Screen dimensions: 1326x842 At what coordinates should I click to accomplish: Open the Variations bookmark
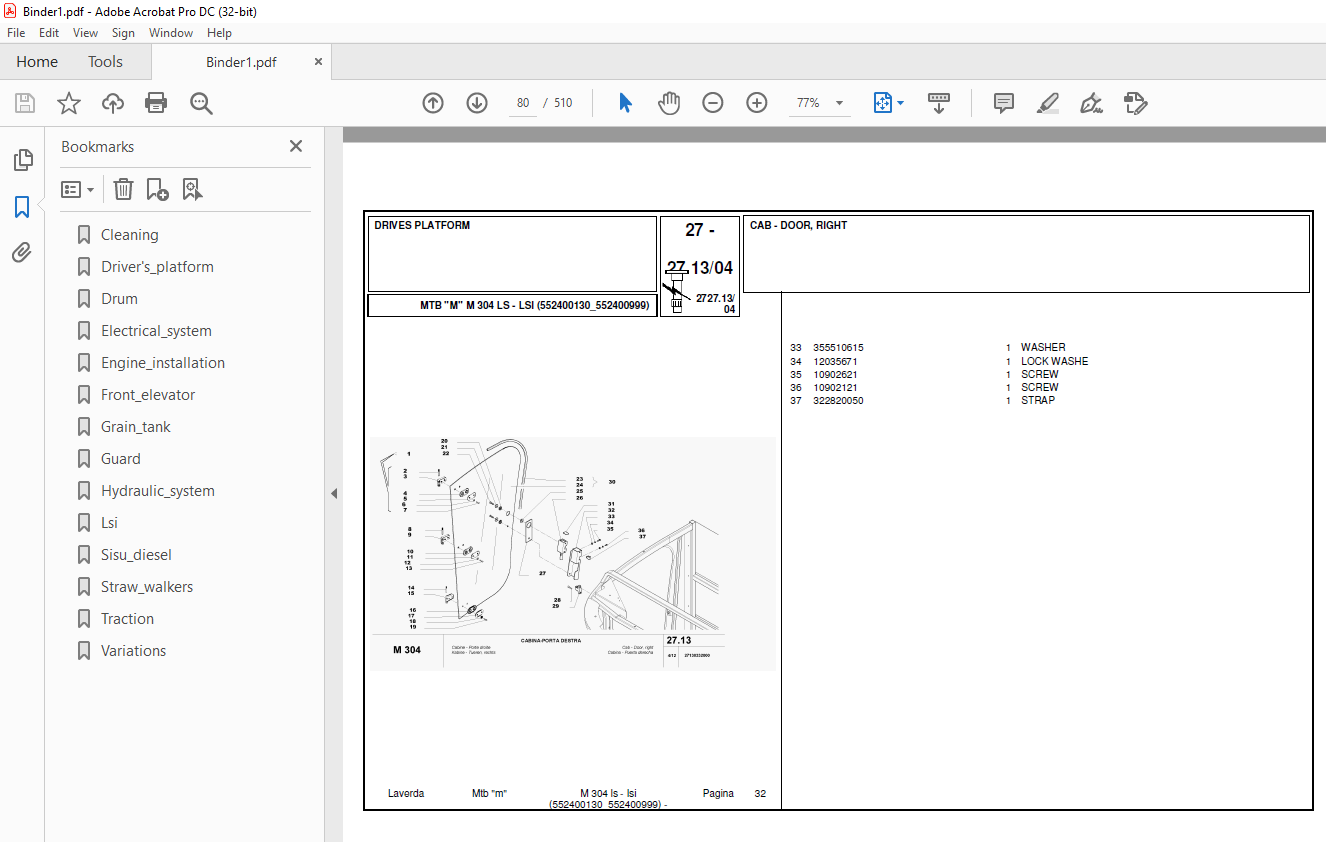pyautogui.click(x=133, y=651)
